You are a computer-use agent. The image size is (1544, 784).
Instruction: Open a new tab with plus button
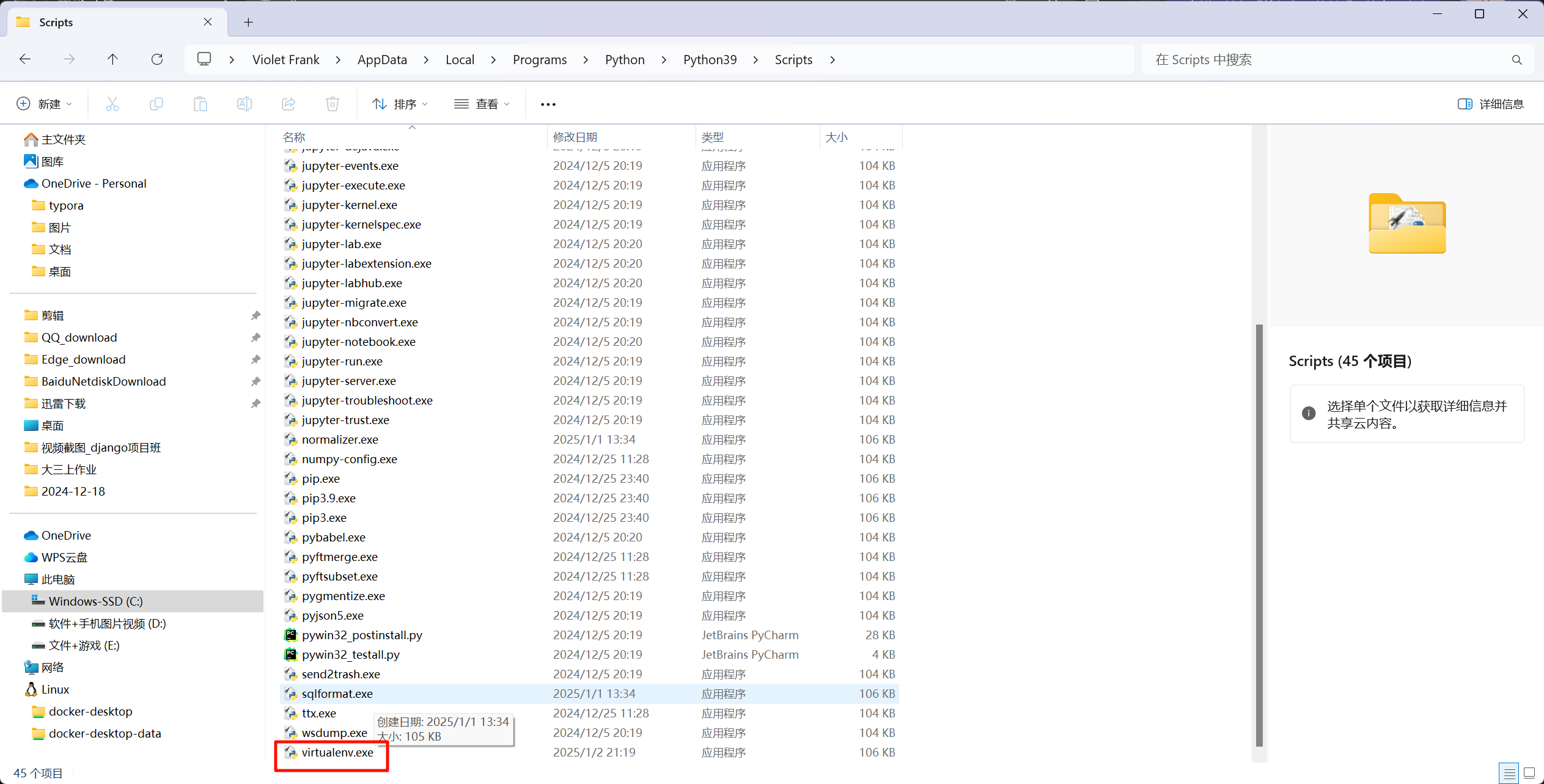click(248, 23)
